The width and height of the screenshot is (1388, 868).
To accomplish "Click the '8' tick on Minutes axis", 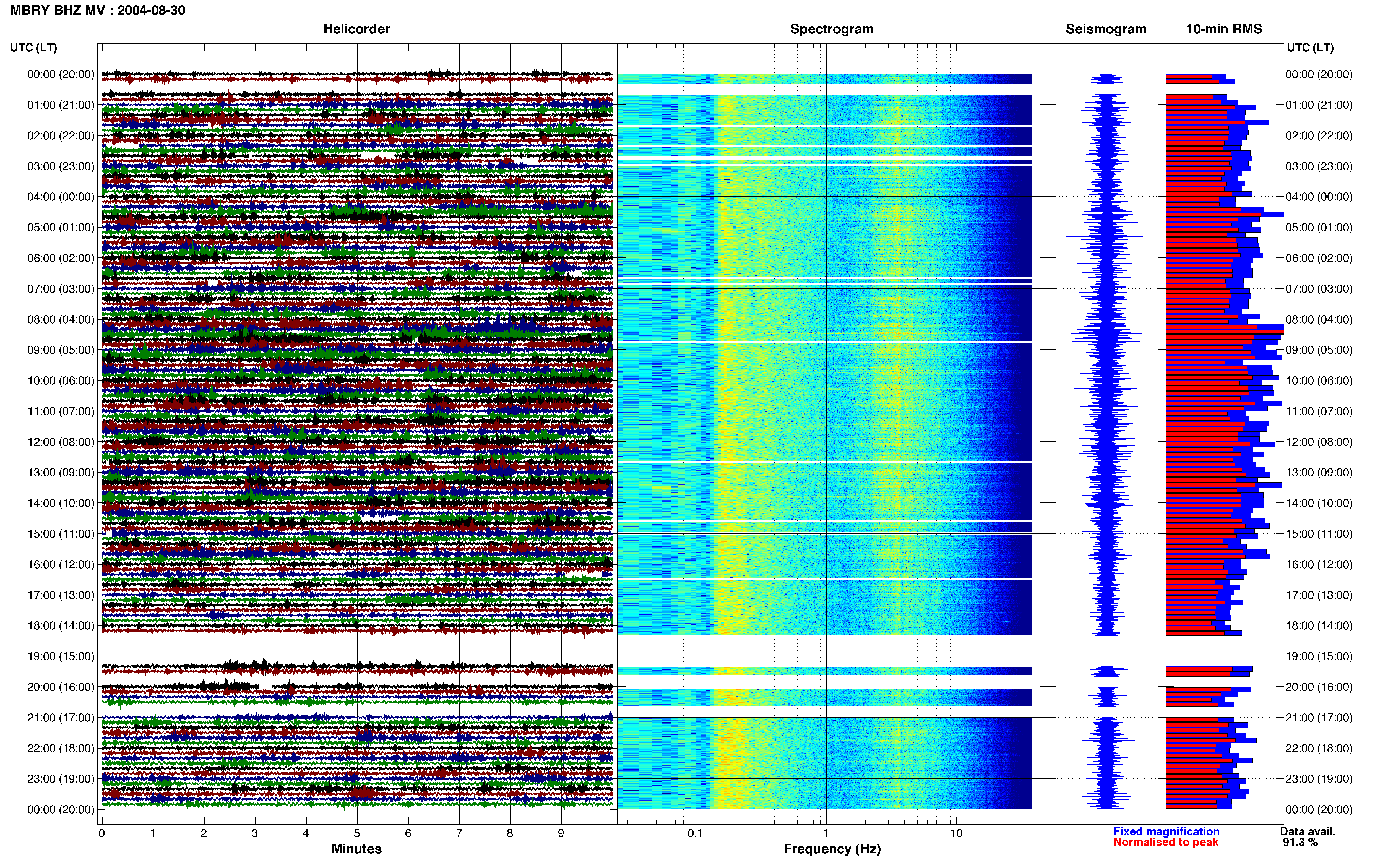I will [510, 833].
